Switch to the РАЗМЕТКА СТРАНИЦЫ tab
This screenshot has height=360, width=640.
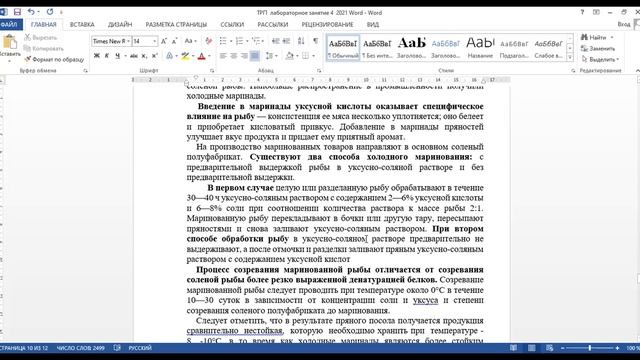click(x=176, y=24)
